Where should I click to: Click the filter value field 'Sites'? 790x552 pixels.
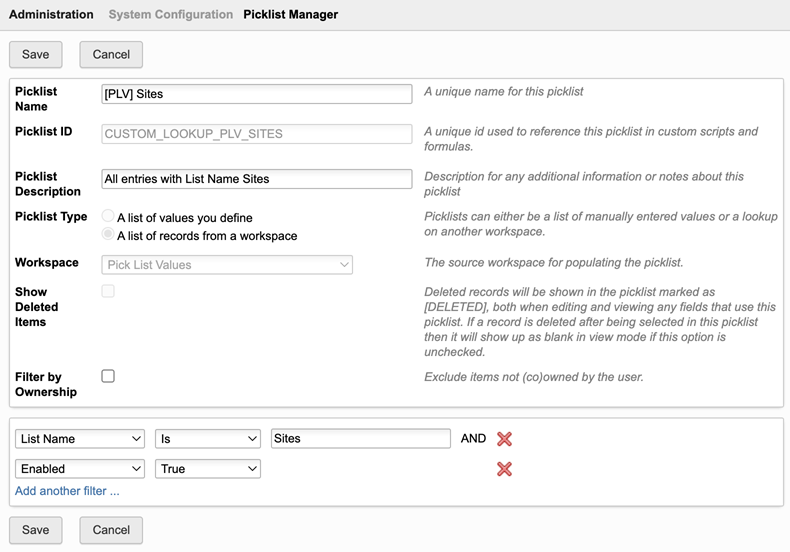[x=360, y=439]
